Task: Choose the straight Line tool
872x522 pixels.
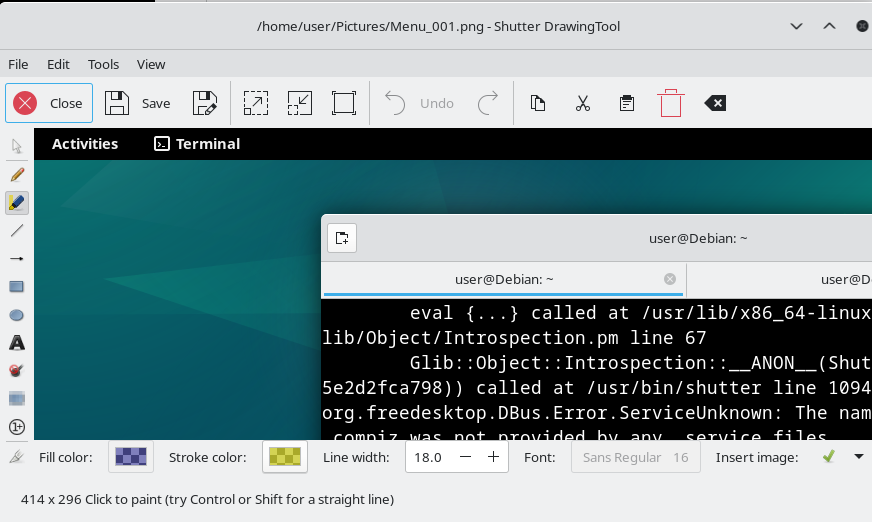Action: pyautogui.click(x=17, y=230)
